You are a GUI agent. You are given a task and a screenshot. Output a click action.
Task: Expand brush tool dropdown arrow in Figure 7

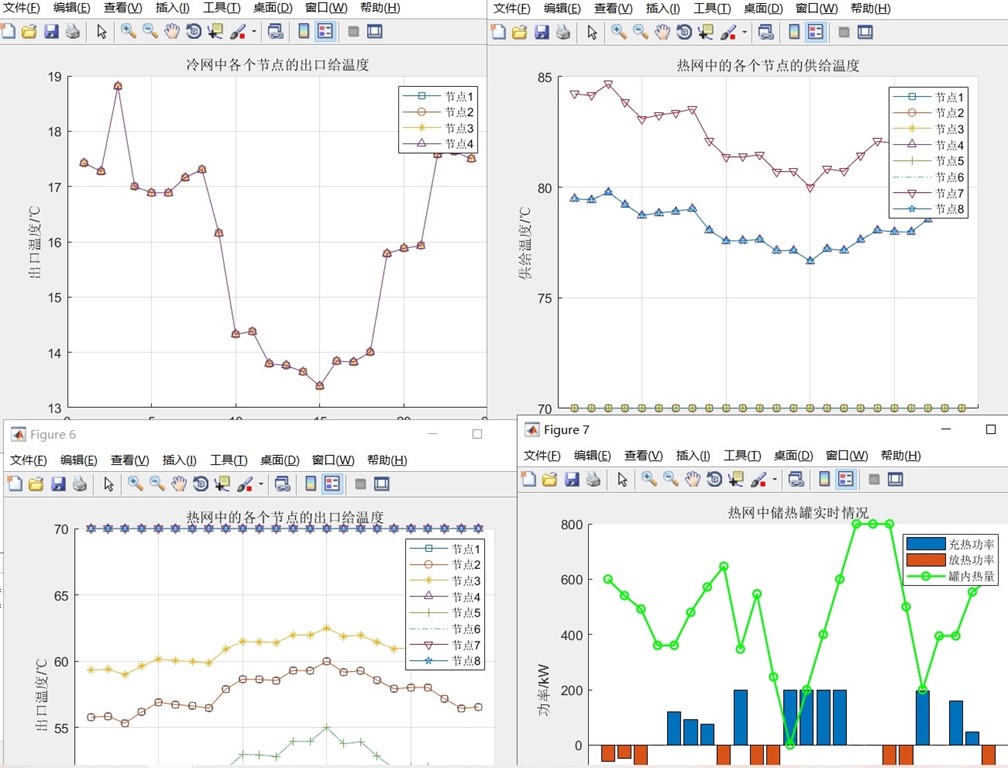point(774,479)
